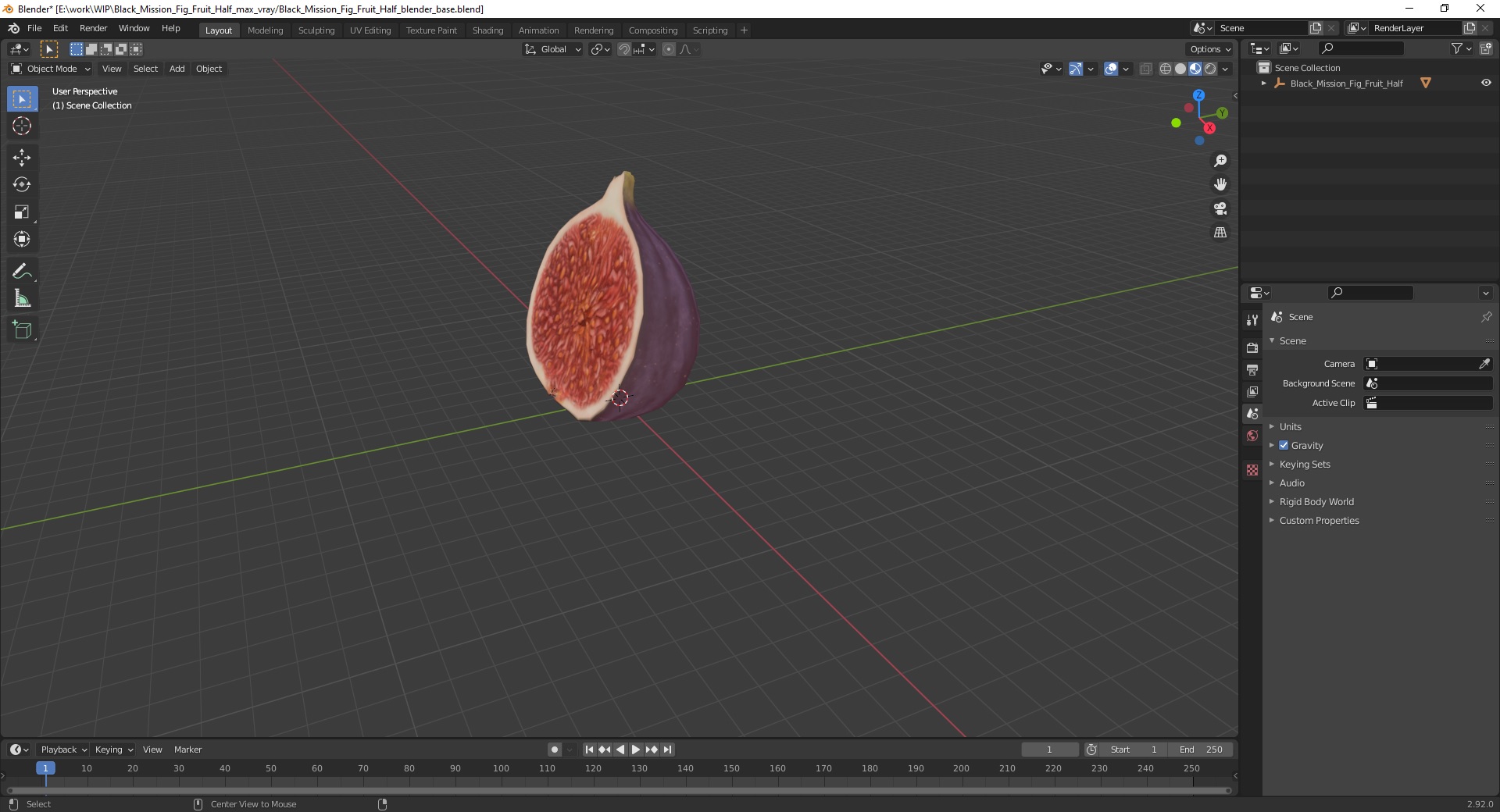The width and height of the screenshot is (1500, 812).
Task: Open the World properties tab
Action: (x=1252, y=436)
